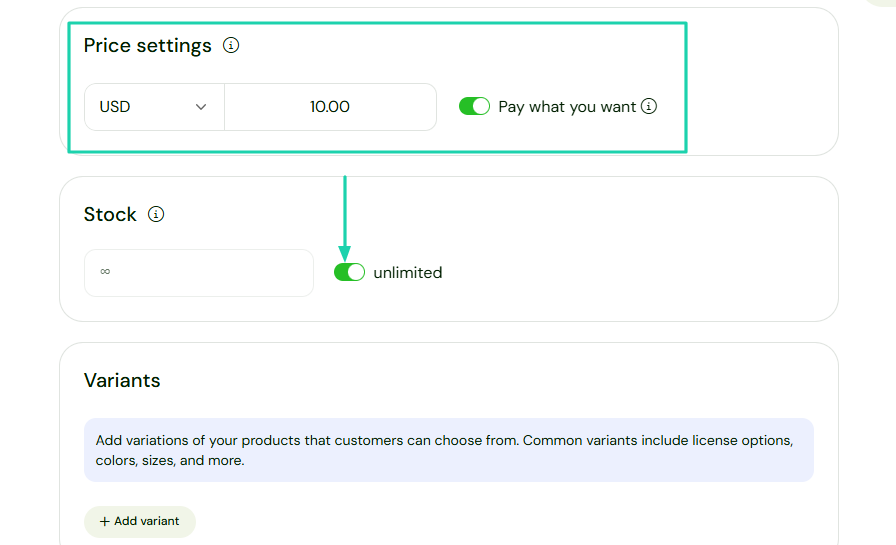Click the 'Pay what you want' label text

coord(567,107)
